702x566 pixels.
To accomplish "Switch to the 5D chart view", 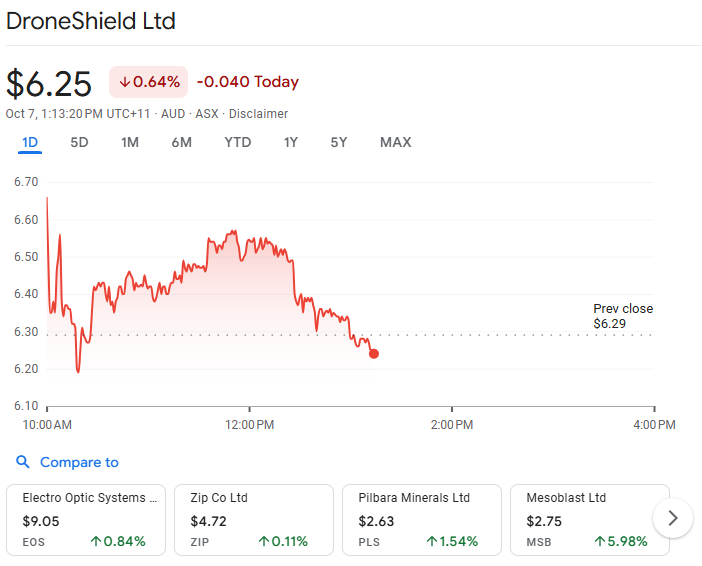I will [x=79, y=142].
